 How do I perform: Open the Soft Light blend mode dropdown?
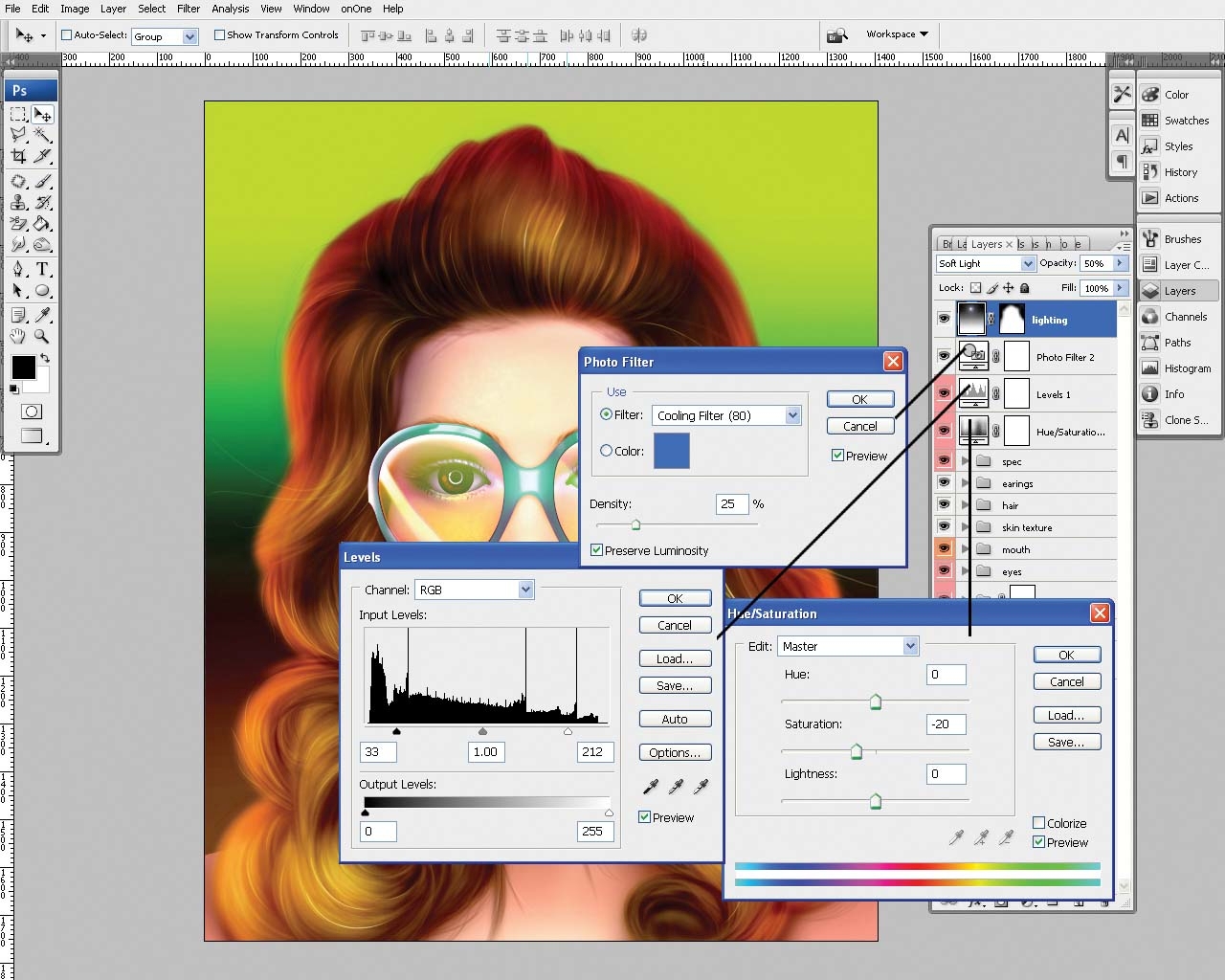[1028, 263]
